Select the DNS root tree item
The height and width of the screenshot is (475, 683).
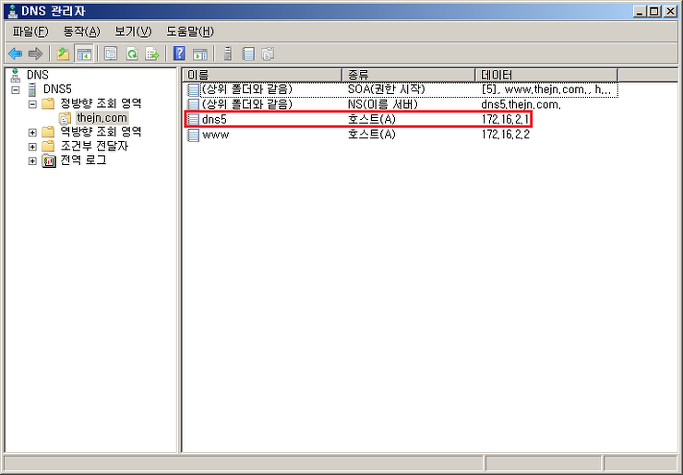[x=37, y=75]
